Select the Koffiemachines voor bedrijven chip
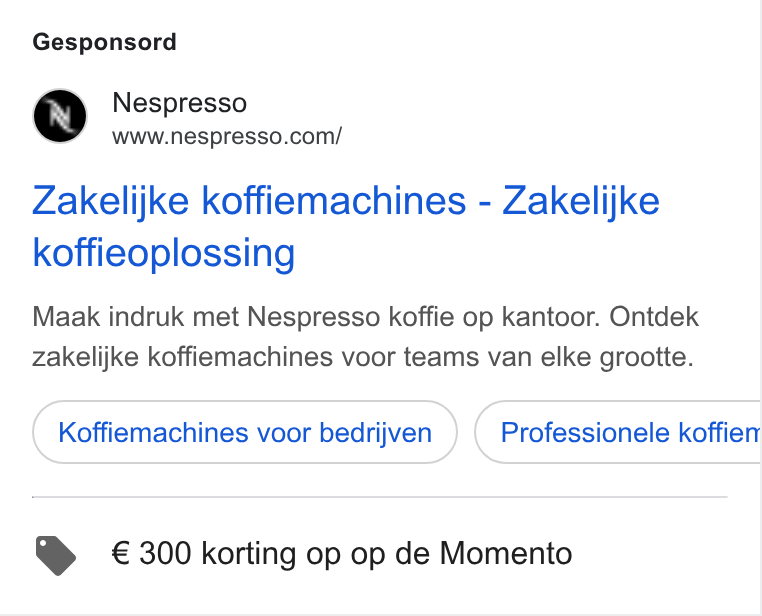The height and width of the screenshot is (616, 762). click(x=245, y=432)
